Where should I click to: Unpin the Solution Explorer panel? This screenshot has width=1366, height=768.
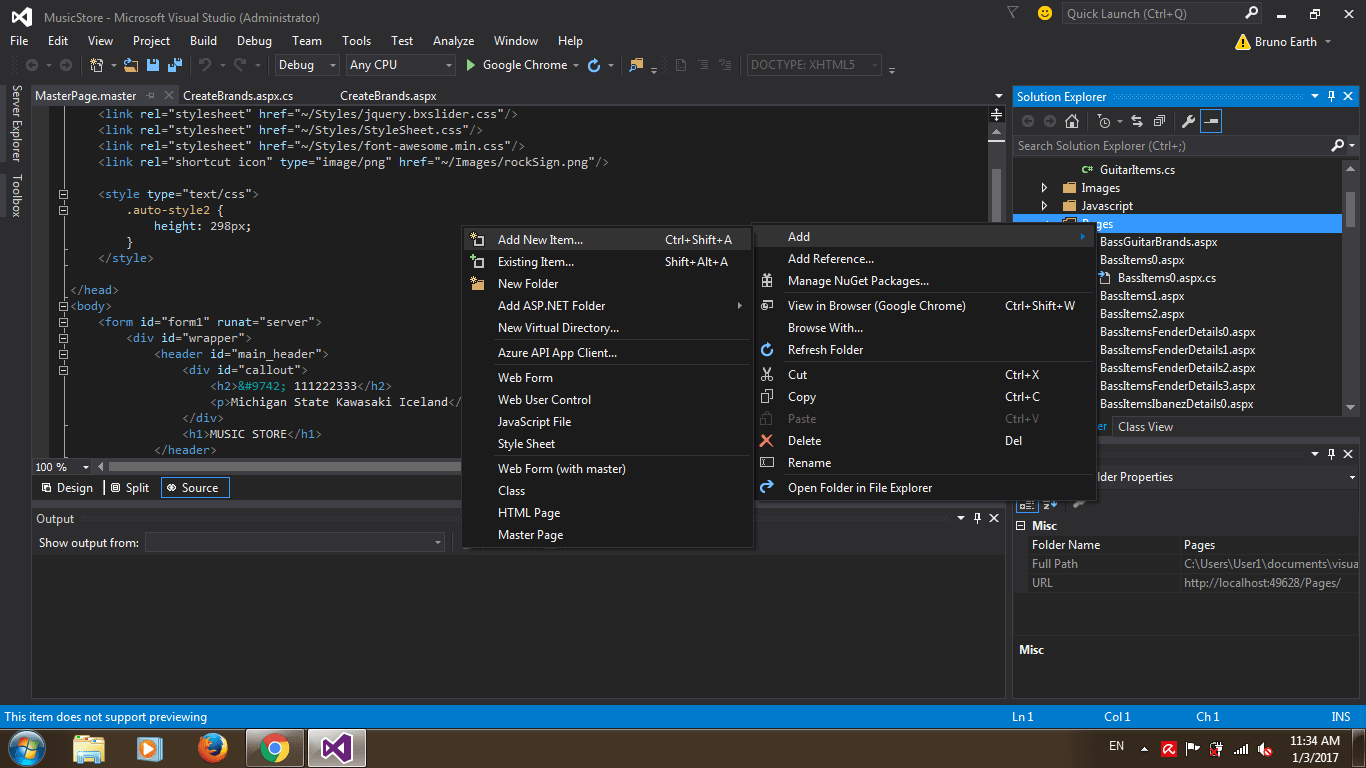1330,96
